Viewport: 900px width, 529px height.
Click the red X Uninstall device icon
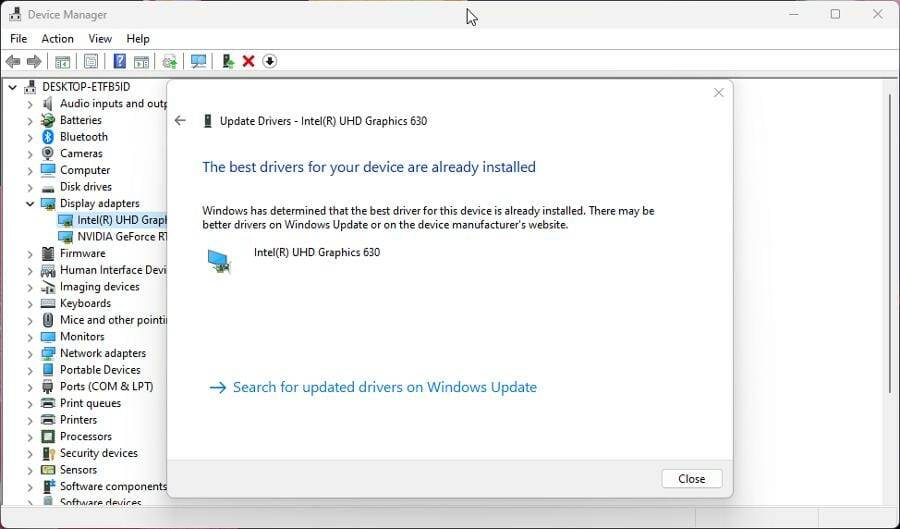[x=249, y=61]
